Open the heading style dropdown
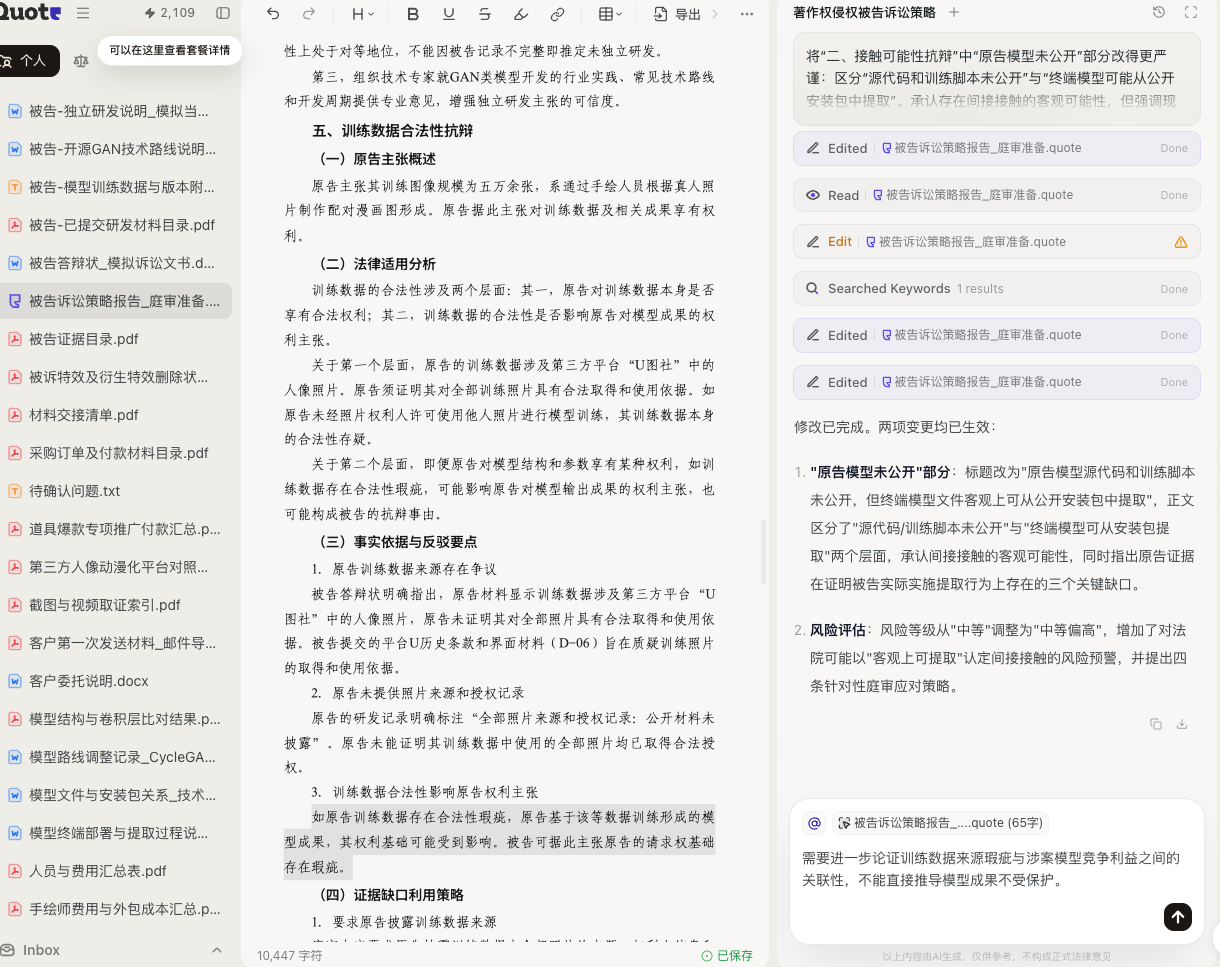The height and width of the screenshot is (967, 1220). [x=363, y=14]
